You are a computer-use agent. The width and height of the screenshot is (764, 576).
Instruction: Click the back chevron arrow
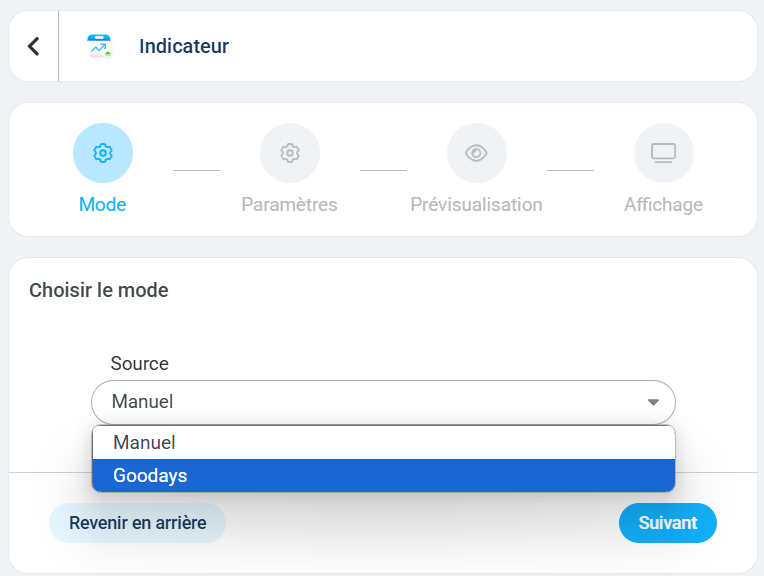click(34, 46)
